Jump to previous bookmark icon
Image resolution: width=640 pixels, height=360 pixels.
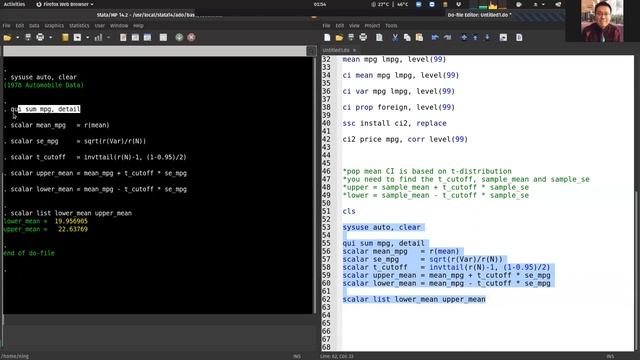coord(475,38)
